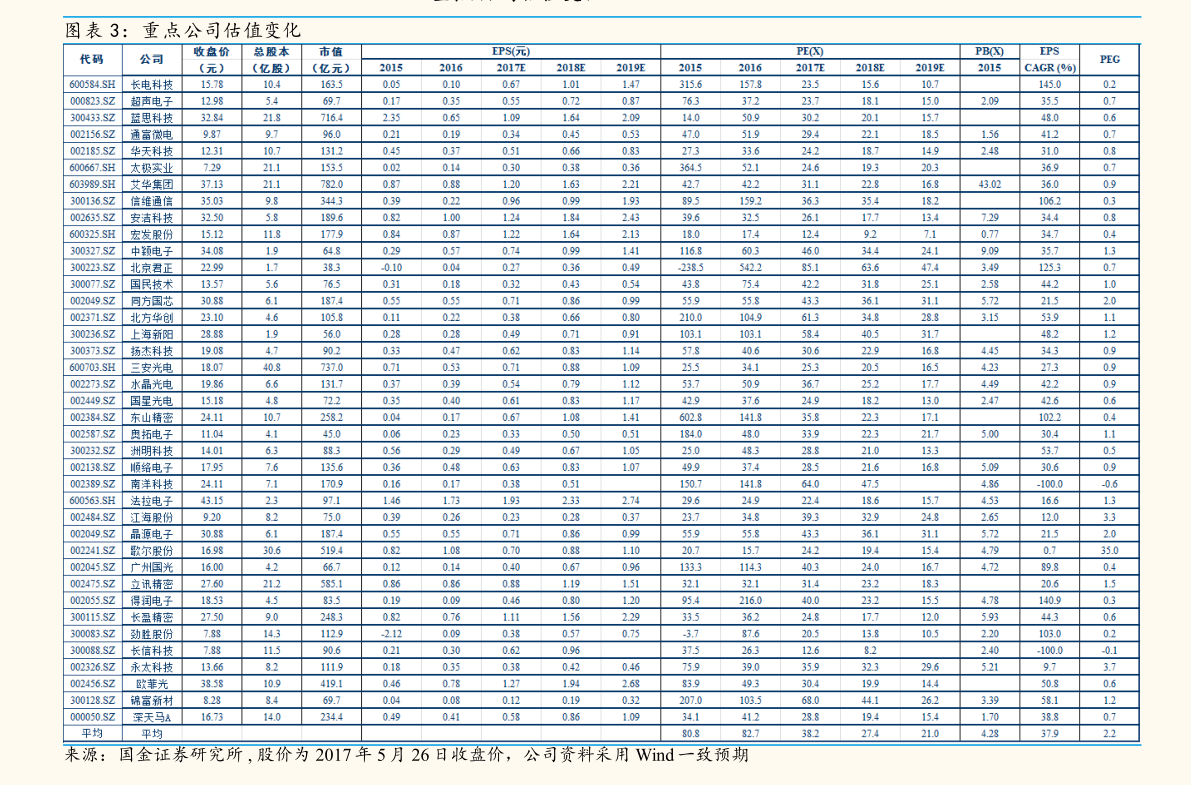Select stock code 002587.SZ
1191x785 pixels.
tap(92, 434)
